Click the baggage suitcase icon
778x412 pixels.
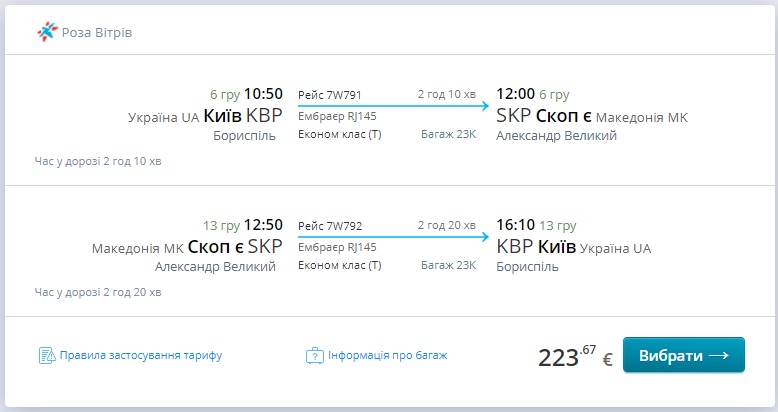point(314,355)
